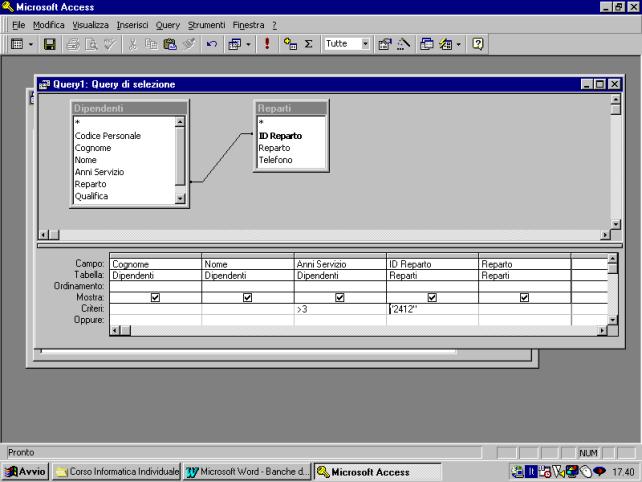Click the Copy icon in toolbar

[x=151, y=44]
